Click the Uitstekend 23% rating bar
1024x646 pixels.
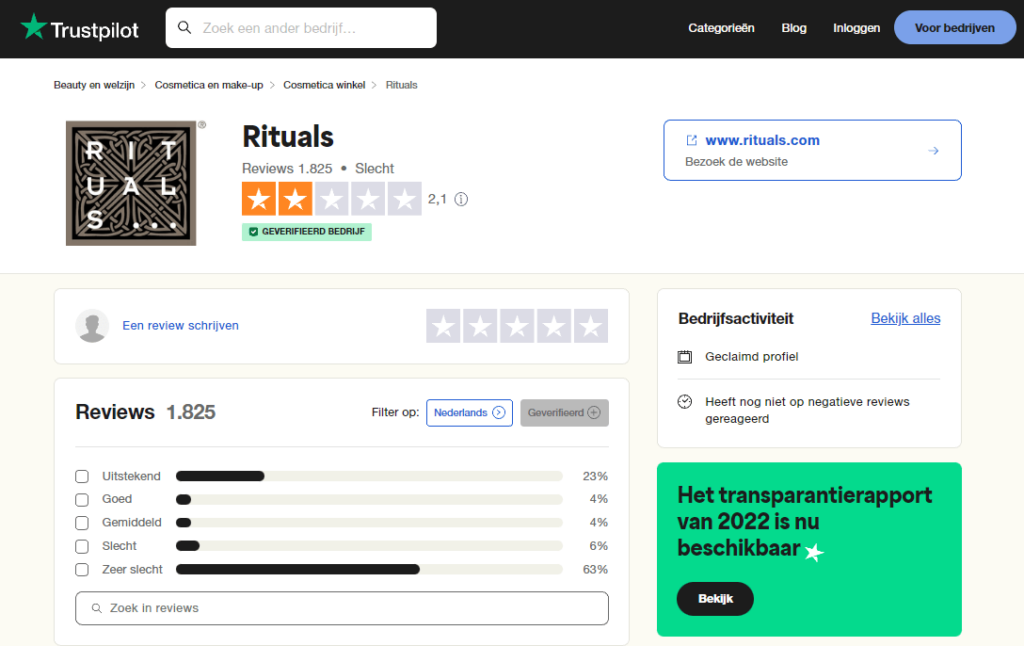(369, 476)
